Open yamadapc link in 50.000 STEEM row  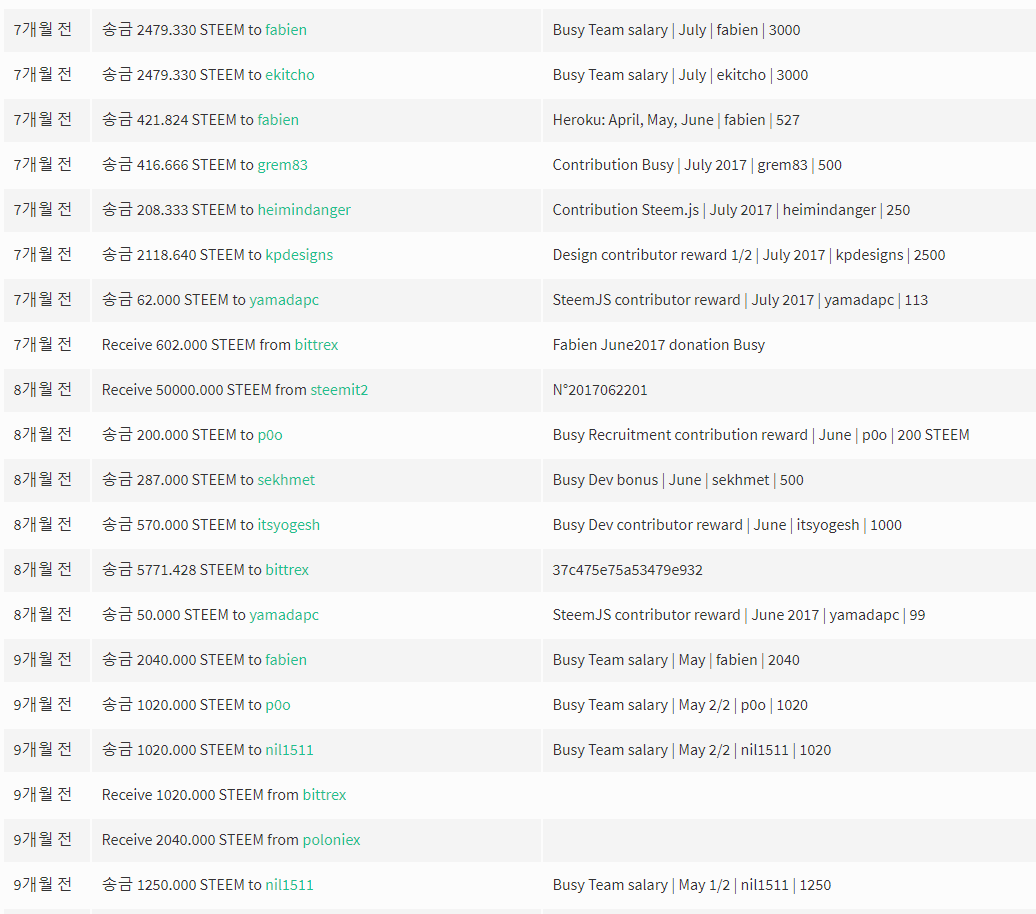[283, 615]
